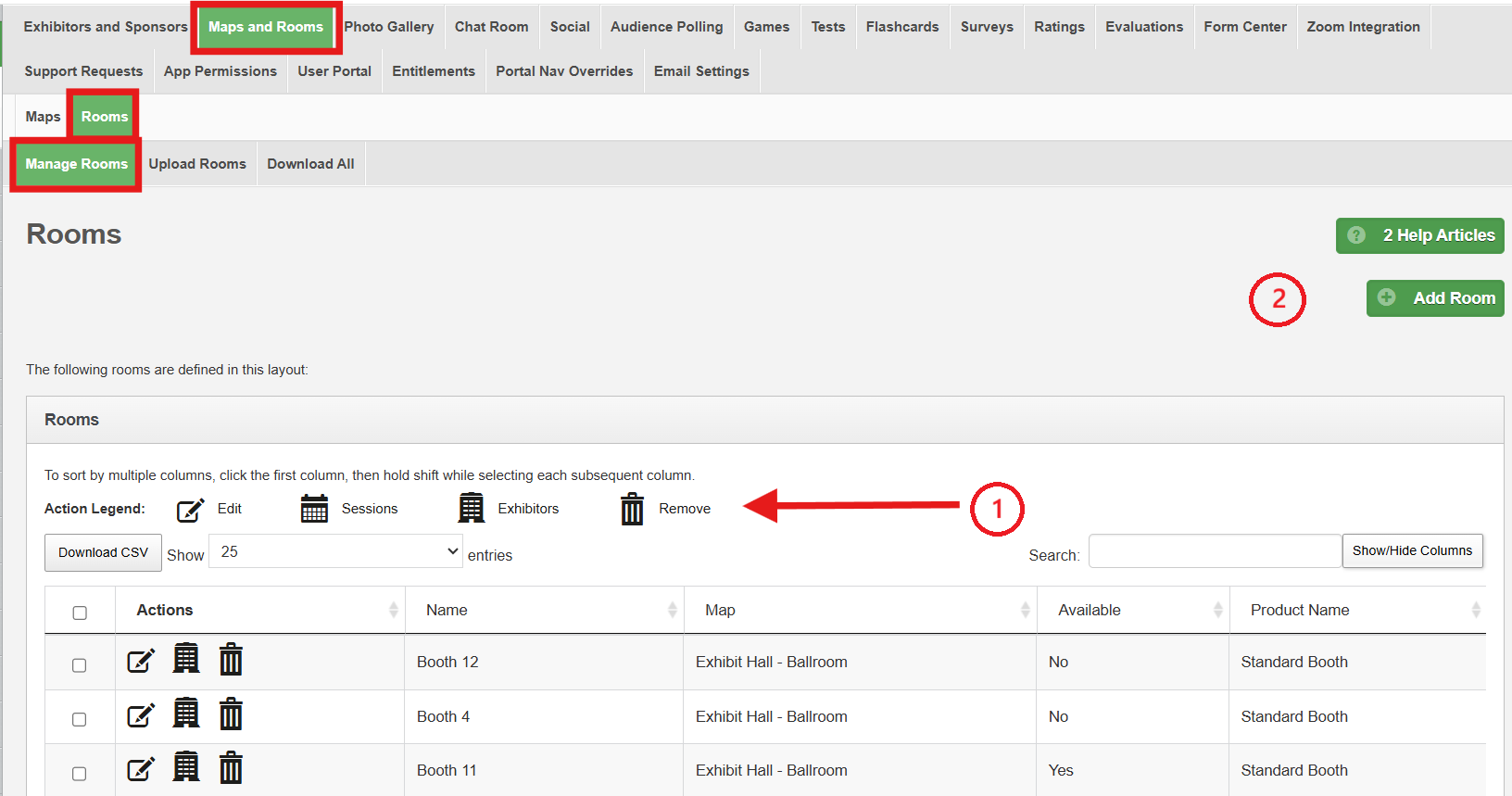Image resolution: width=1512 pixels, height=796 pixels.
Task: Switch to the Photo Gallery tab
Action: [x=389, y=27]
